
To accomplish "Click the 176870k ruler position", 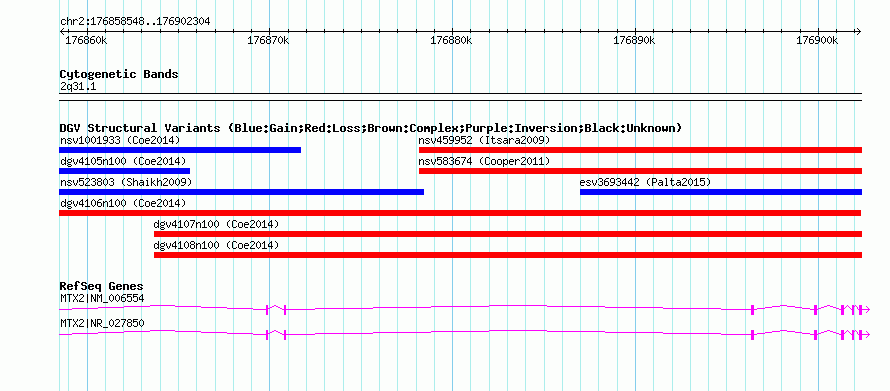I will click(268, 41).
